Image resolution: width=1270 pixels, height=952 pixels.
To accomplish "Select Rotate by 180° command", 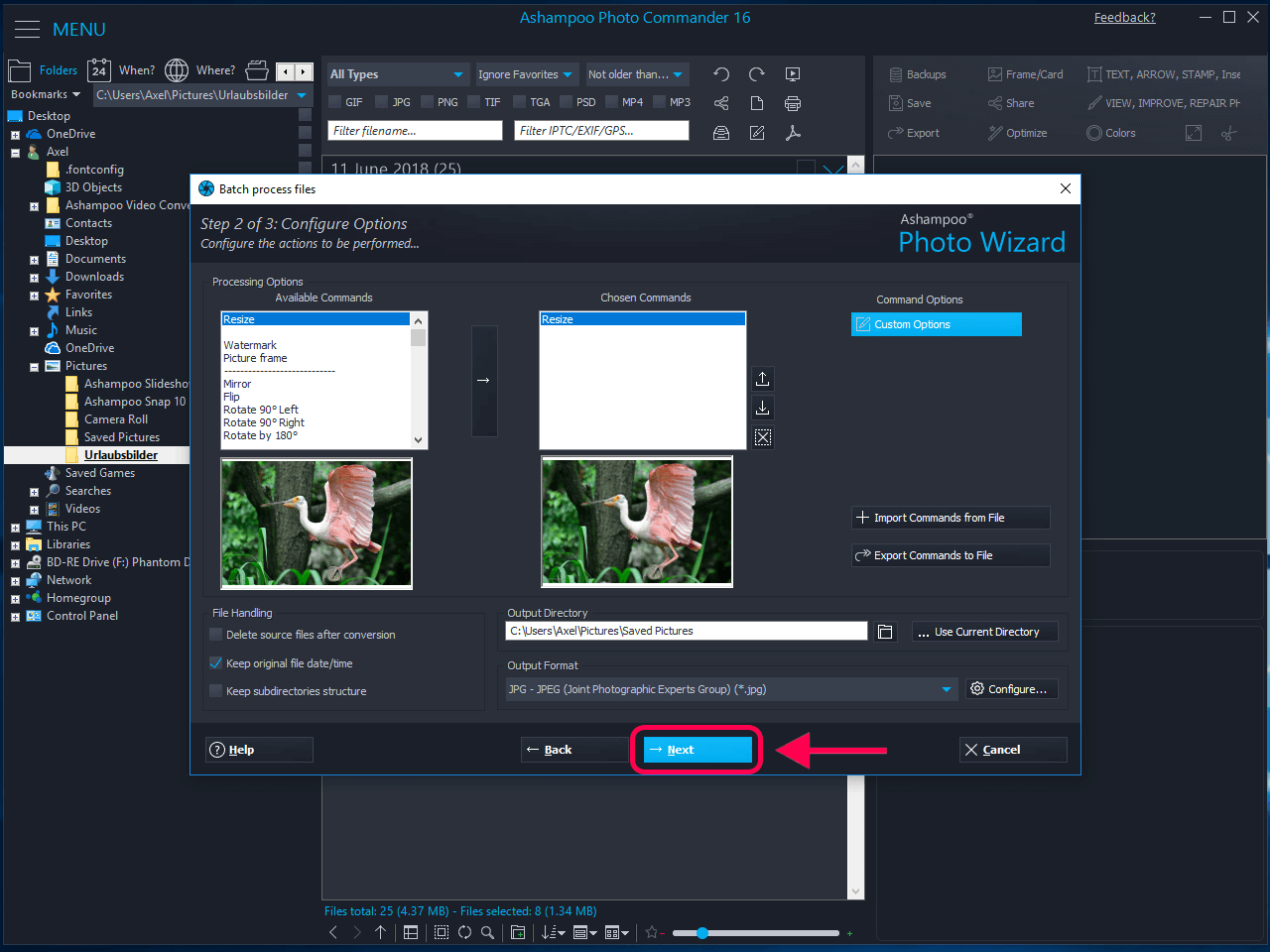I will click(x=260, y=435).
